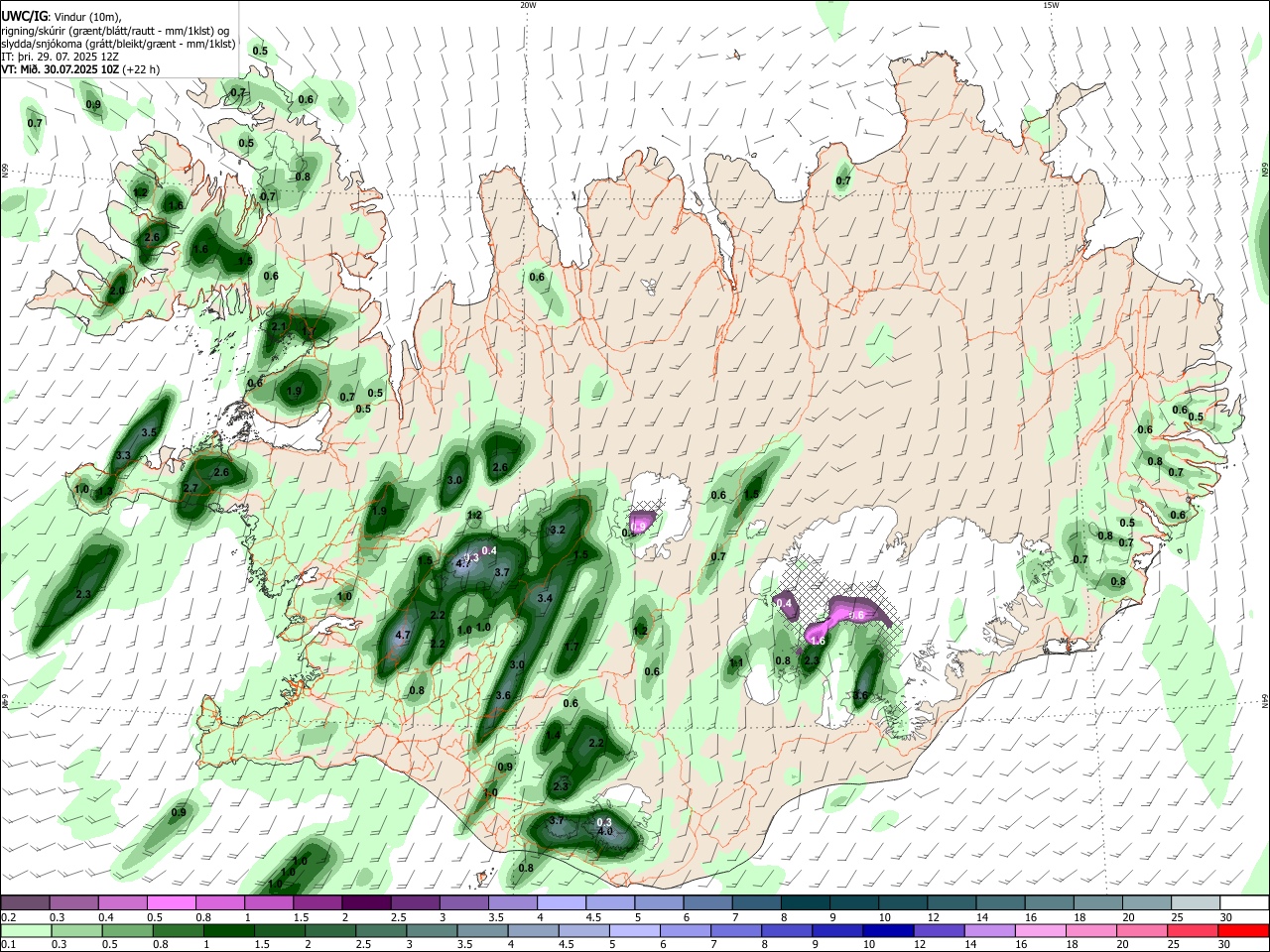Click the 20W longitude label
Viewport: 1270px width, 952px height.
pos(529,5)
